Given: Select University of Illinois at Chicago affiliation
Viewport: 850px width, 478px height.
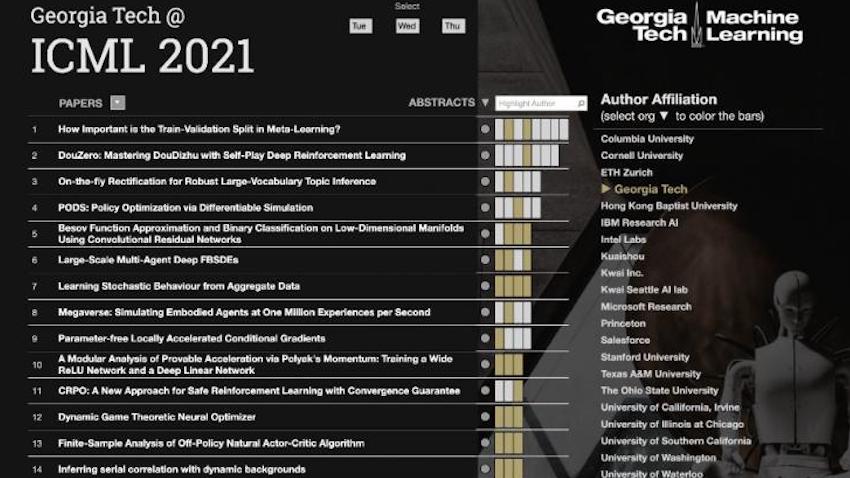Looking at the screenshot, I should pos(672,424).
